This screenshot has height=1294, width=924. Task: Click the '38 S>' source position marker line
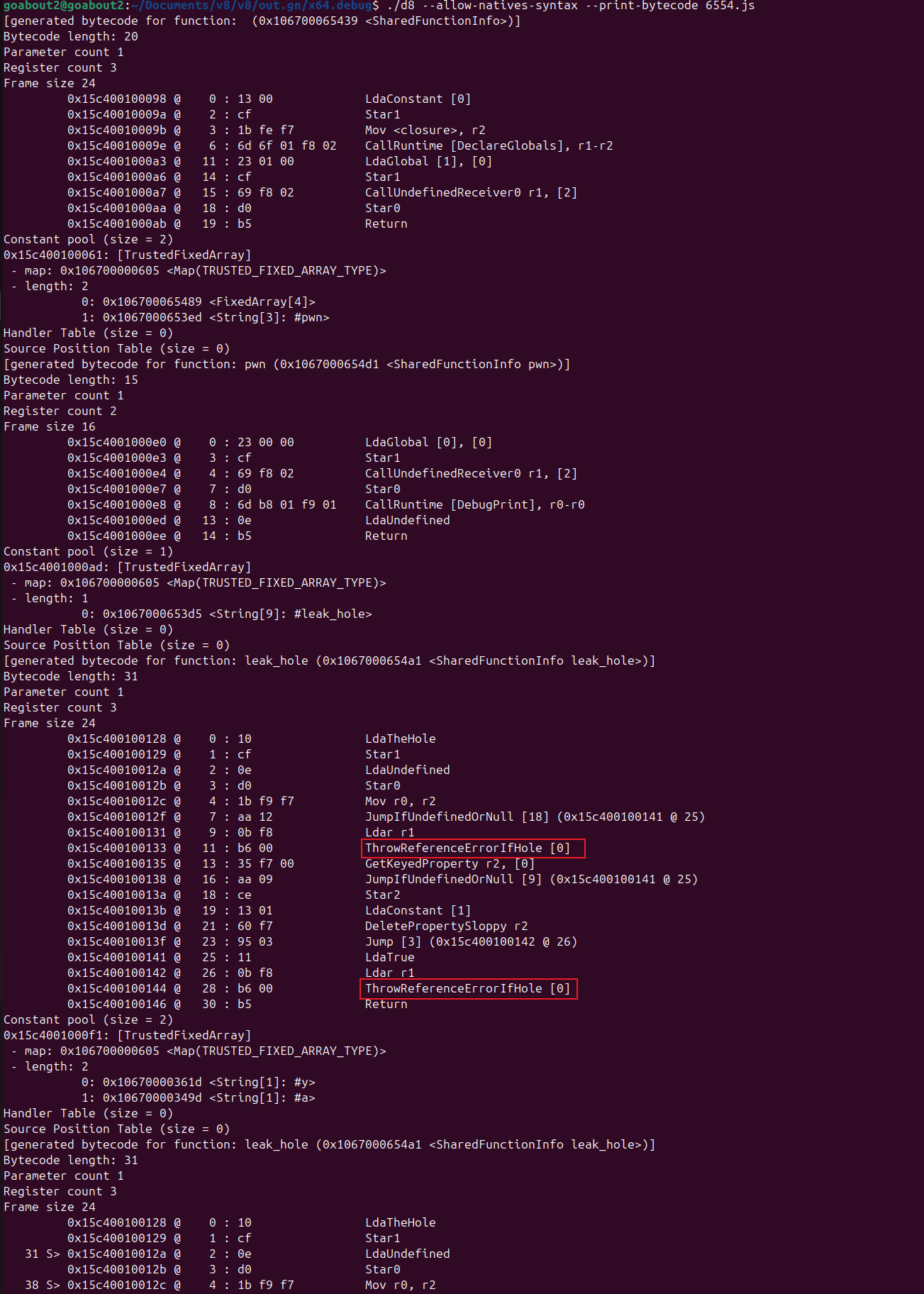pyautogui.click(x=230, y=1285)
